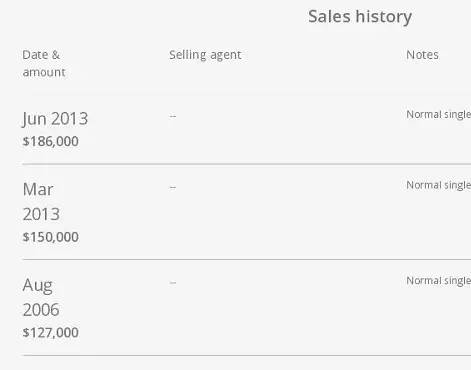The image size is (471, 370).
Task: Click the Mar 2013 Normal single note
Action: click(x=438, y=185)
